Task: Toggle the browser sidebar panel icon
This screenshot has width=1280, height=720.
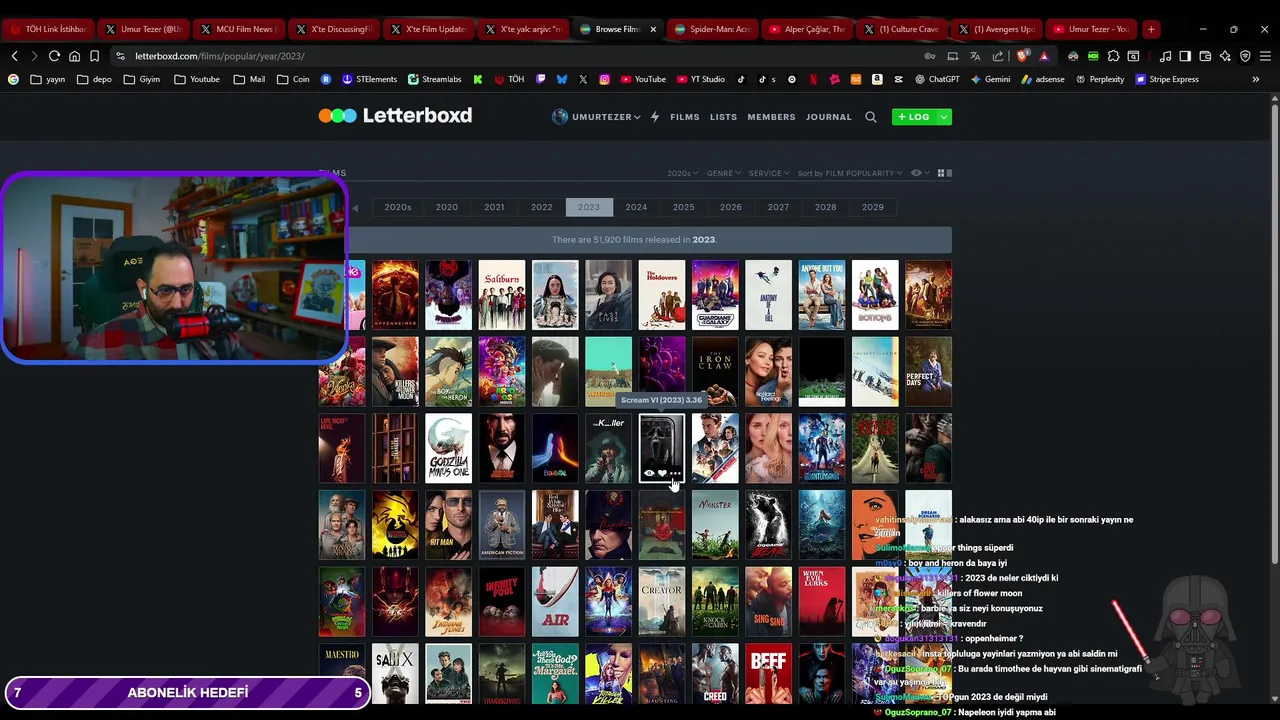Action: click(x=1185, y=56)
